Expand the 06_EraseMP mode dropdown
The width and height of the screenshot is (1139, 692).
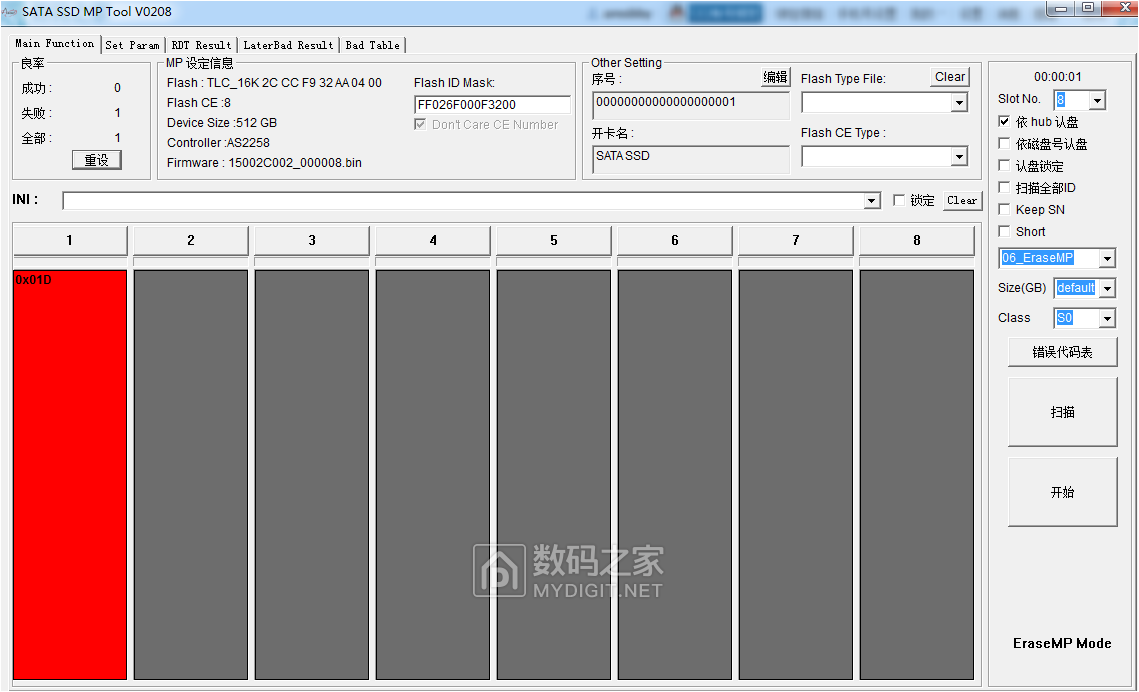[x=1107, y=258]
